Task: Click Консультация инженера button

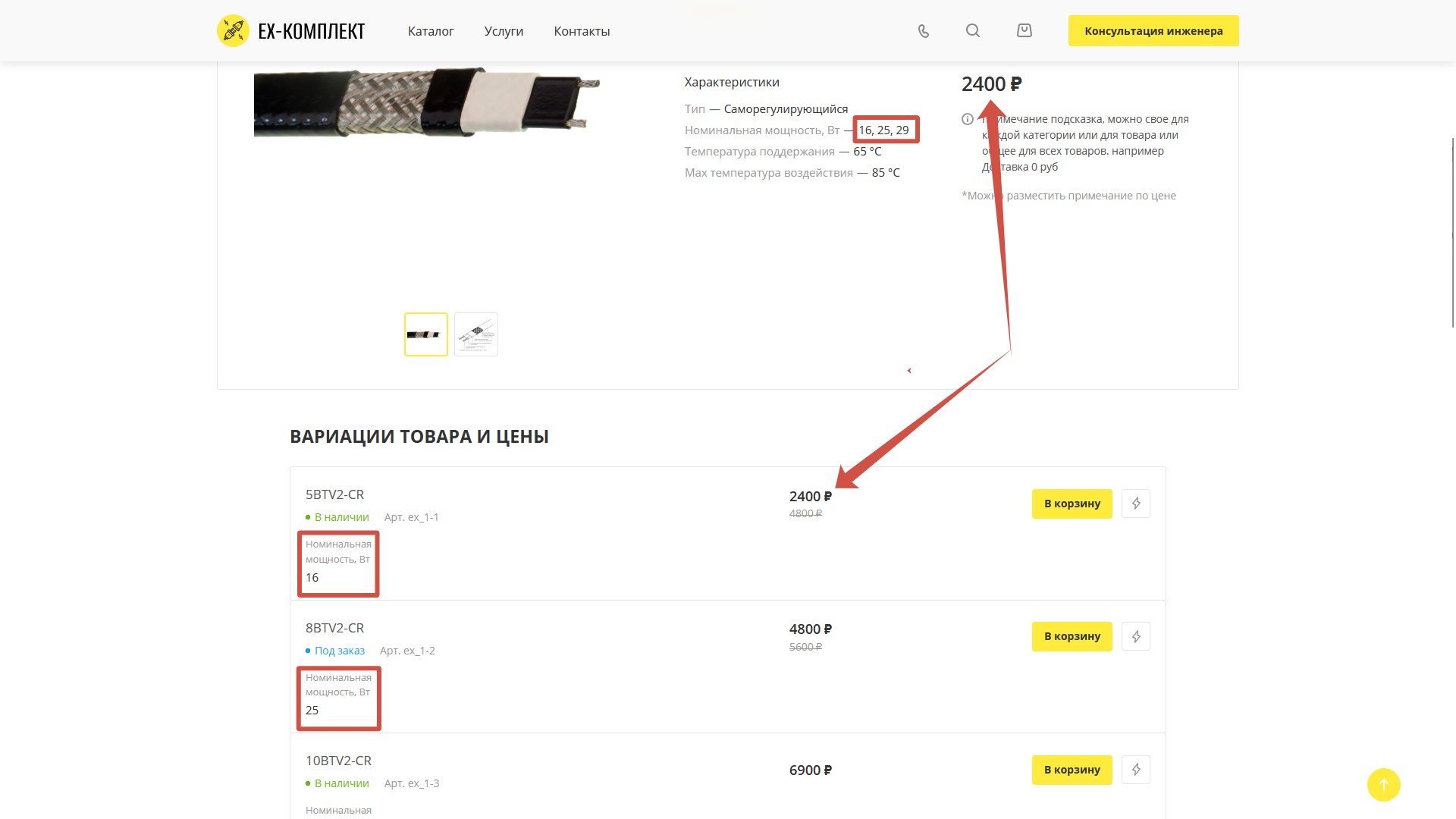Action: tap(1153, 31)
